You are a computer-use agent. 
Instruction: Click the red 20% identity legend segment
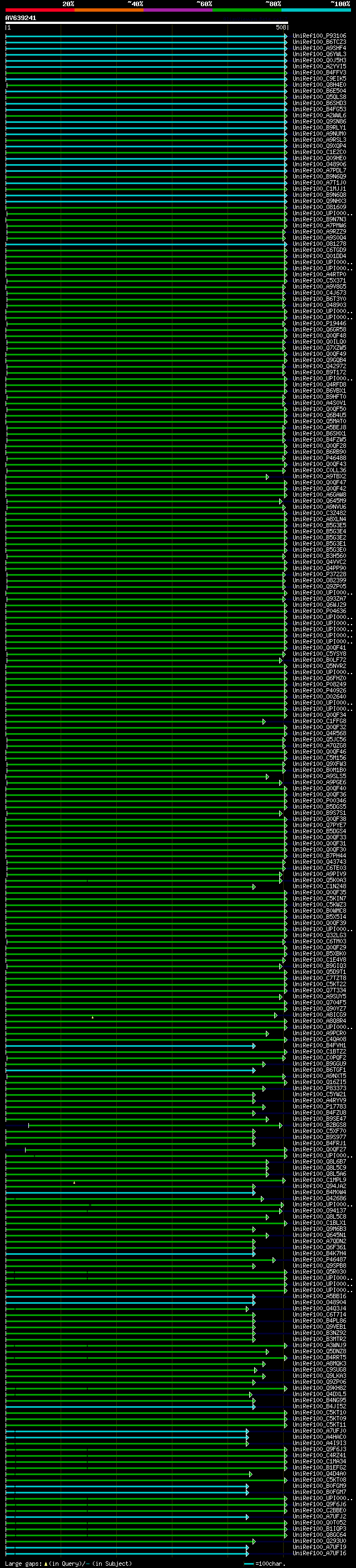point(39,10)
